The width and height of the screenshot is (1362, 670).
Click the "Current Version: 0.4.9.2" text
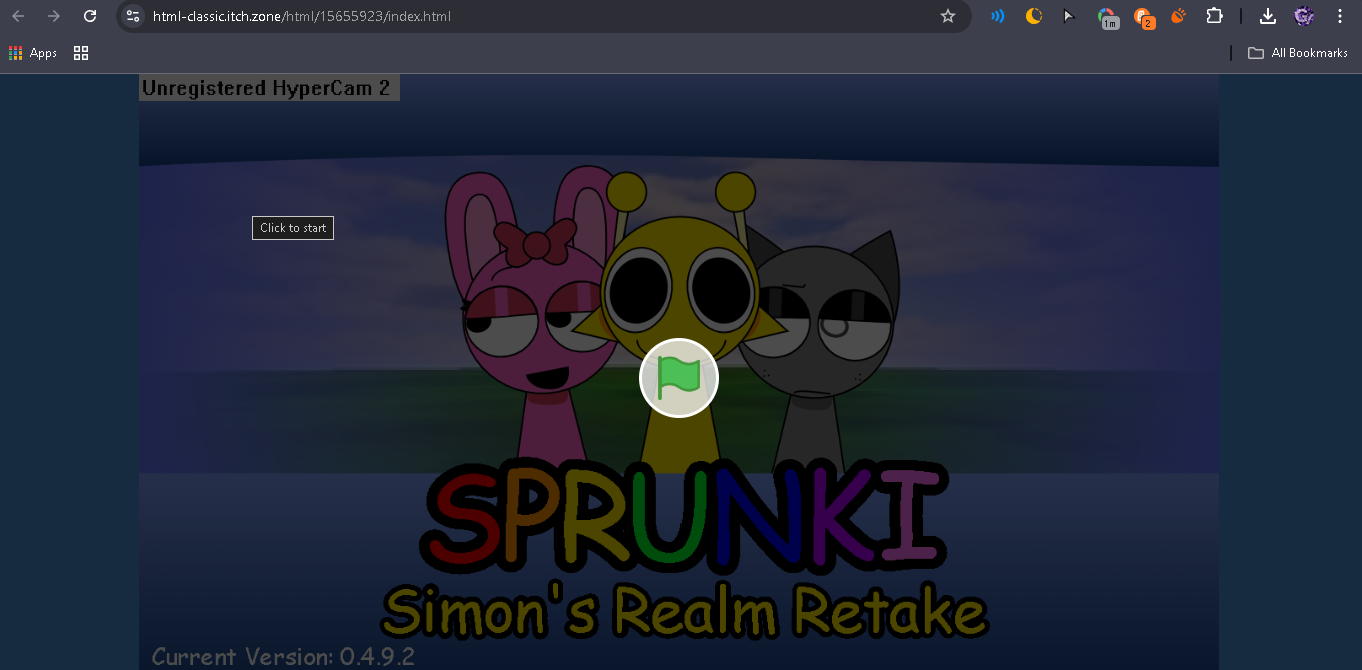pos(283,657)
